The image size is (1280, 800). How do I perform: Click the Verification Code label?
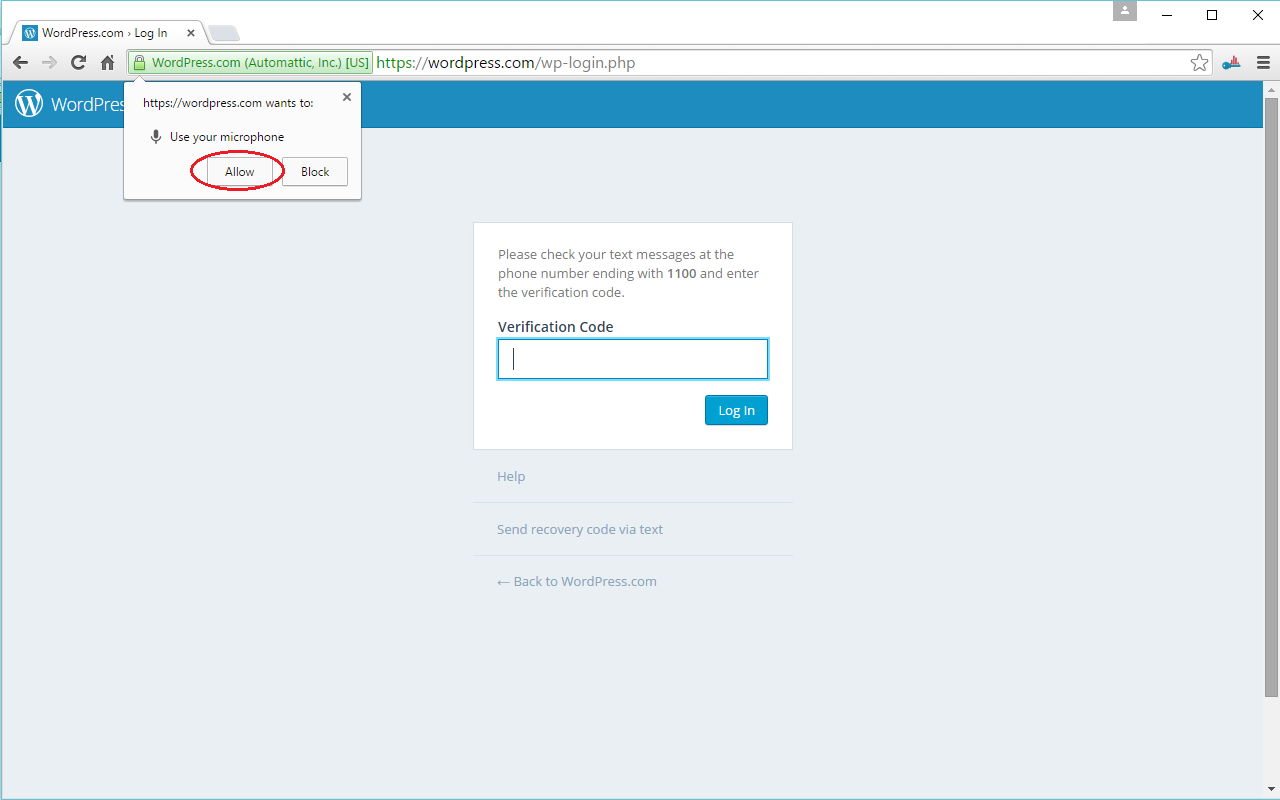click(x=556, y=327)
